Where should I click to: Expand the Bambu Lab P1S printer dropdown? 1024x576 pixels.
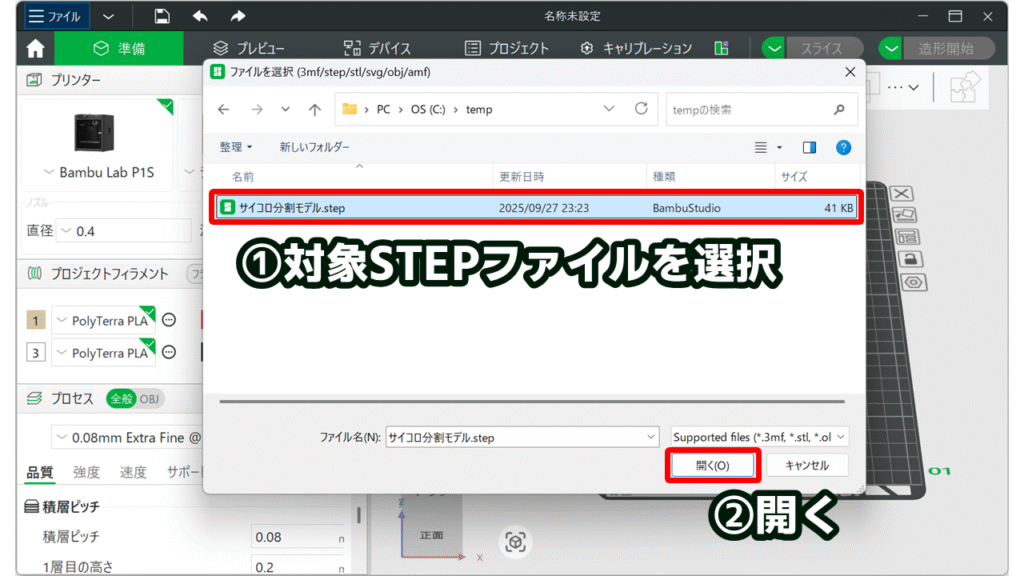pos(98,172)
